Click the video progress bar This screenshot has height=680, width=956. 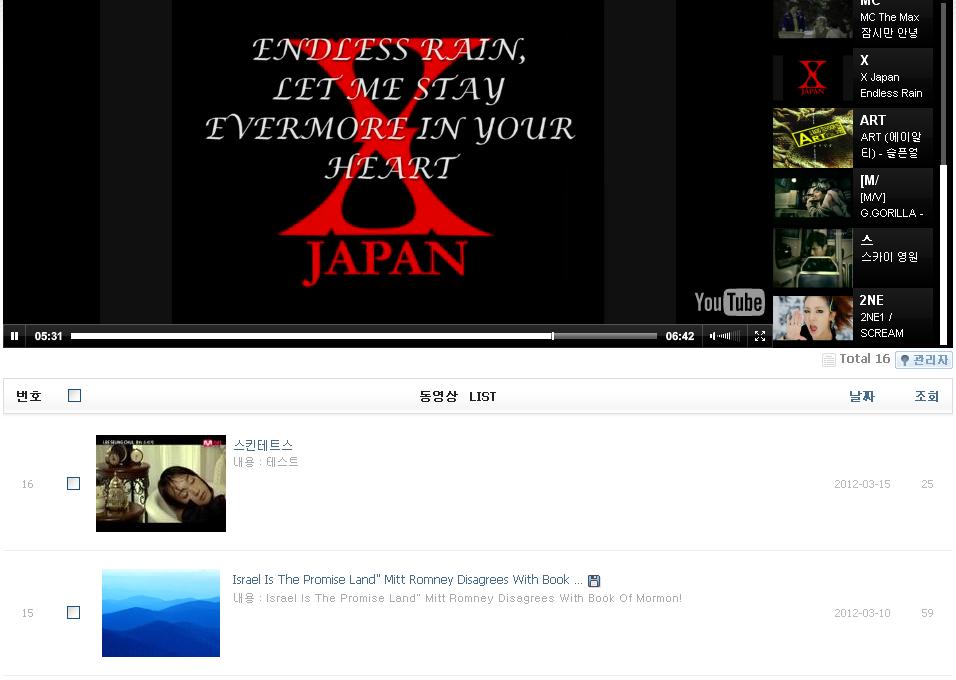click(x=363, y=336)
